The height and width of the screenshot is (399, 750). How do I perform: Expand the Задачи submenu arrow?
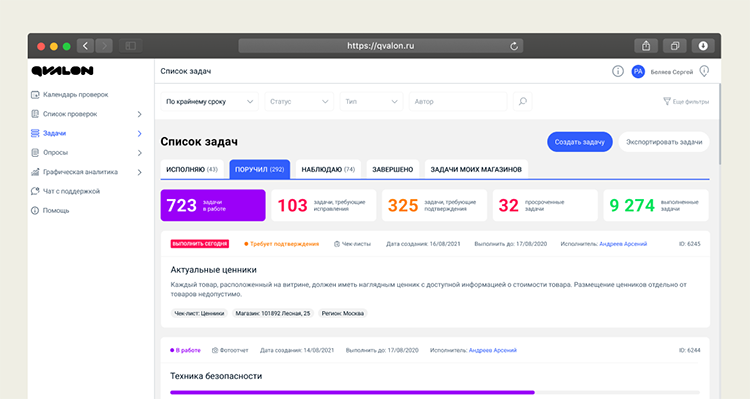(x=140, y=133)
